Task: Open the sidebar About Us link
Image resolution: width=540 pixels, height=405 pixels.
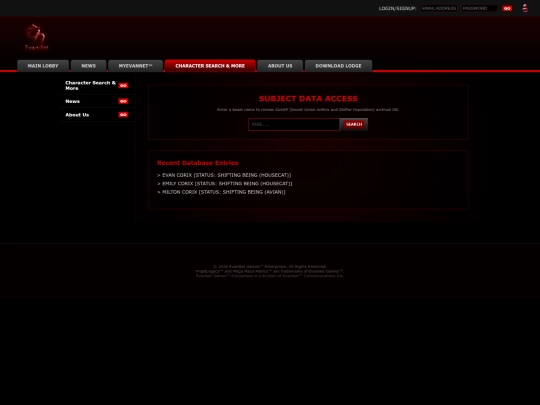Action: [x=77, y=115]
